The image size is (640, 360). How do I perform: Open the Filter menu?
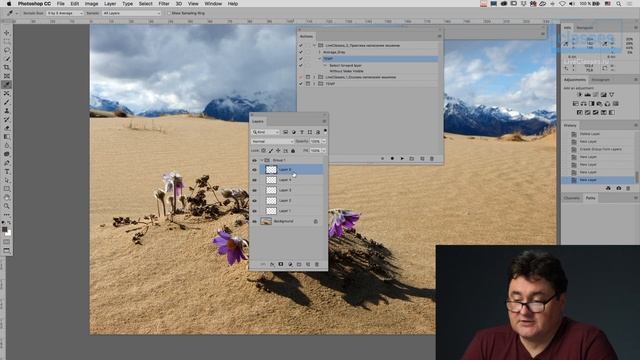click(x=164, y=4)
